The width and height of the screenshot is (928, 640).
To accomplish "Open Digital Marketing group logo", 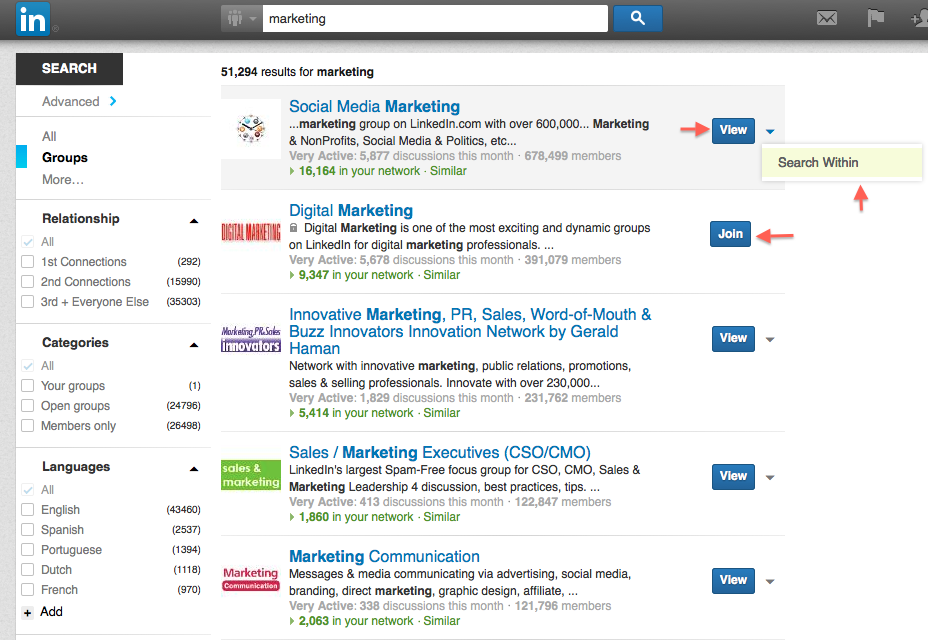I will click(251, 232).
